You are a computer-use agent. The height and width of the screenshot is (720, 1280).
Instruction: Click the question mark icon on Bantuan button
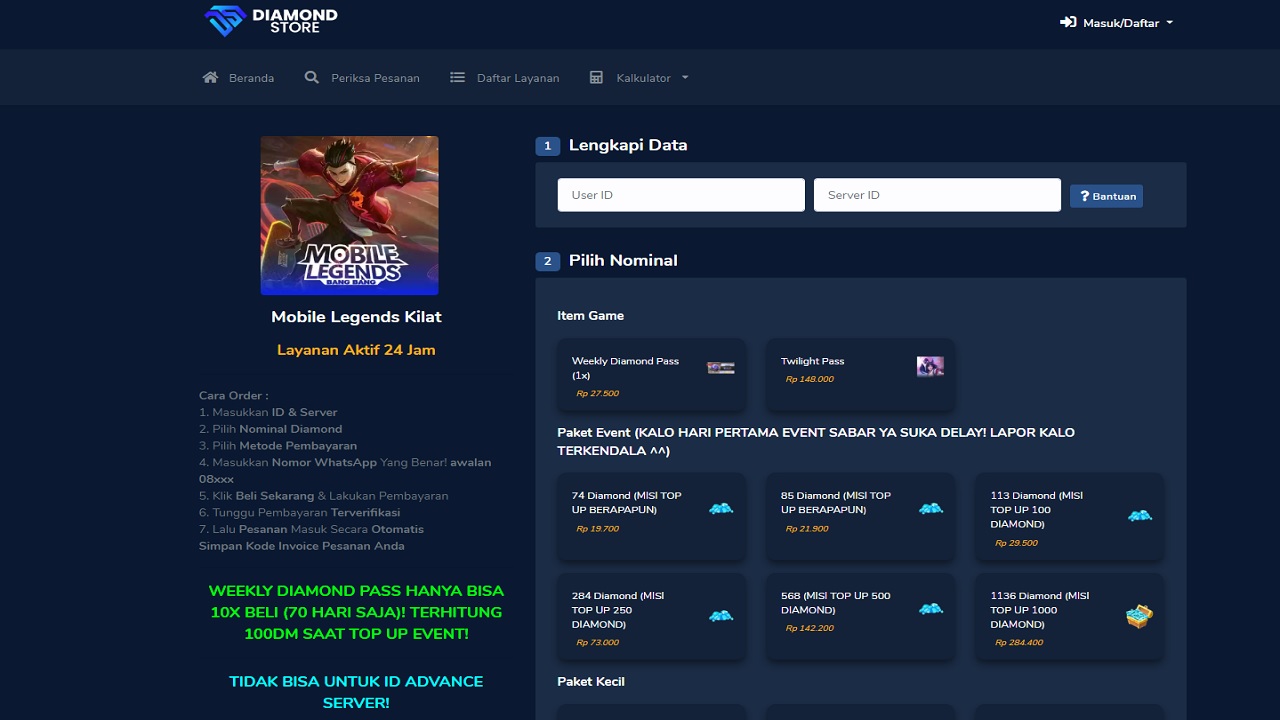1086,196
